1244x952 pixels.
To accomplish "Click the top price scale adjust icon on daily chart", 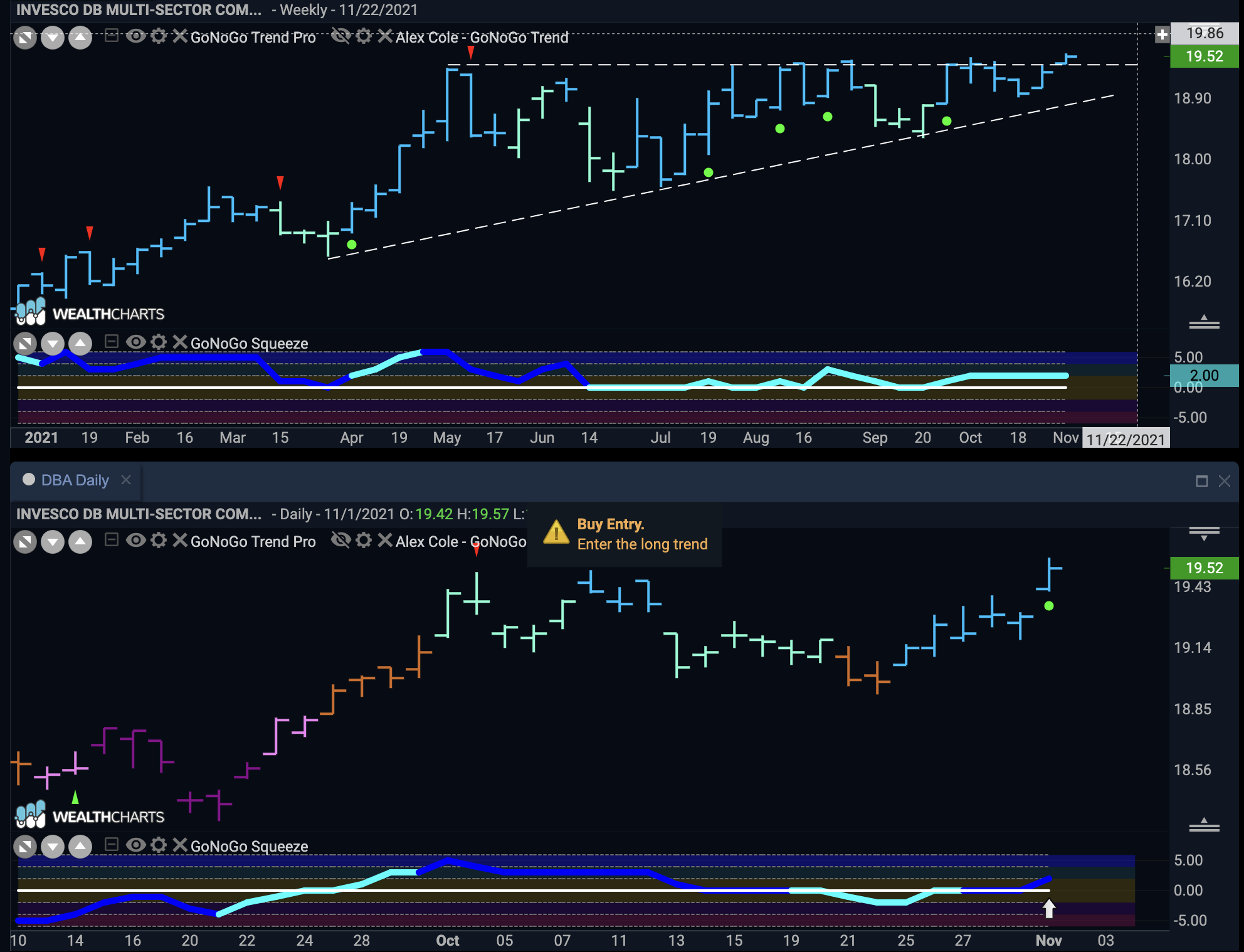I will point(1204,534).
